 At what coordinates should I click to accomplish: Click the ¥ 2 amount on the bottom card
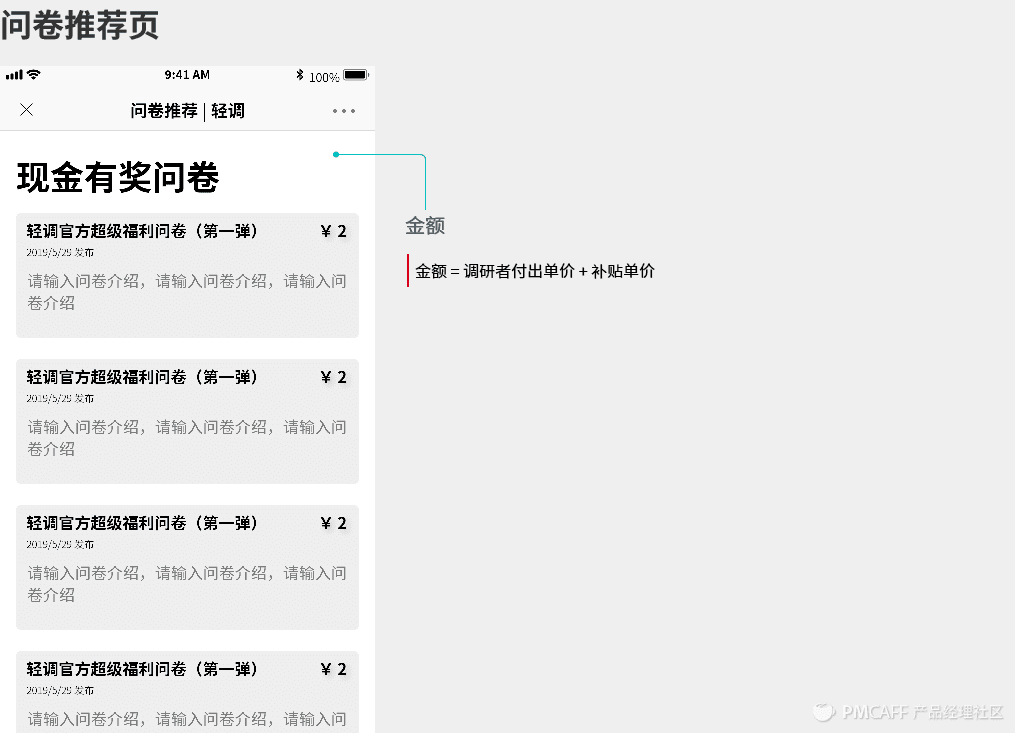[x=334, y=669]
